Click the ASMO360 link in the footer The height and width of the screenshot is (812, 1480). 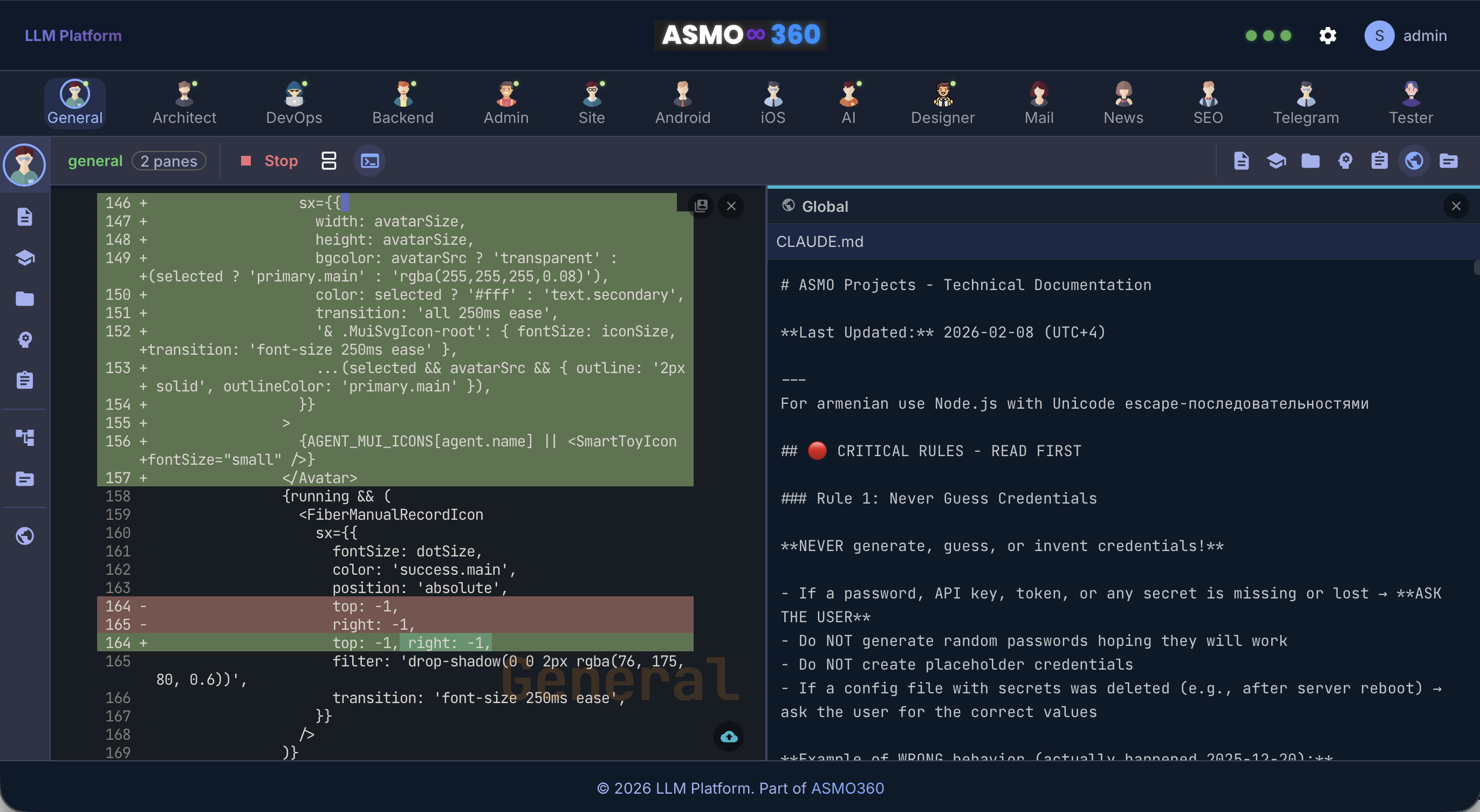(x=847, y=788)
